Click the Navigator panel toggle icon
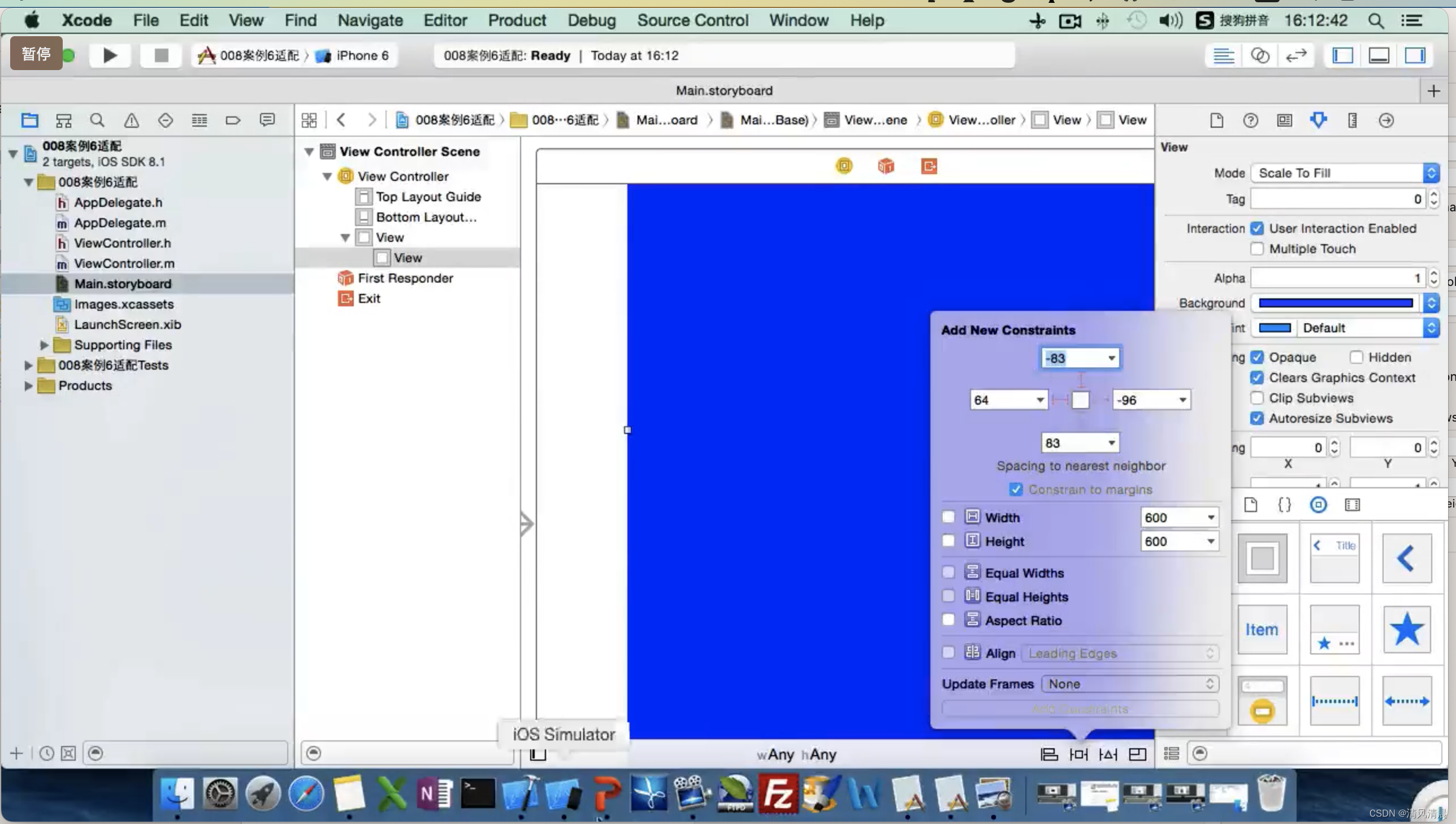Image resolution: width=1456 pixels, height=824 pixels. (x=1344, y=55)
